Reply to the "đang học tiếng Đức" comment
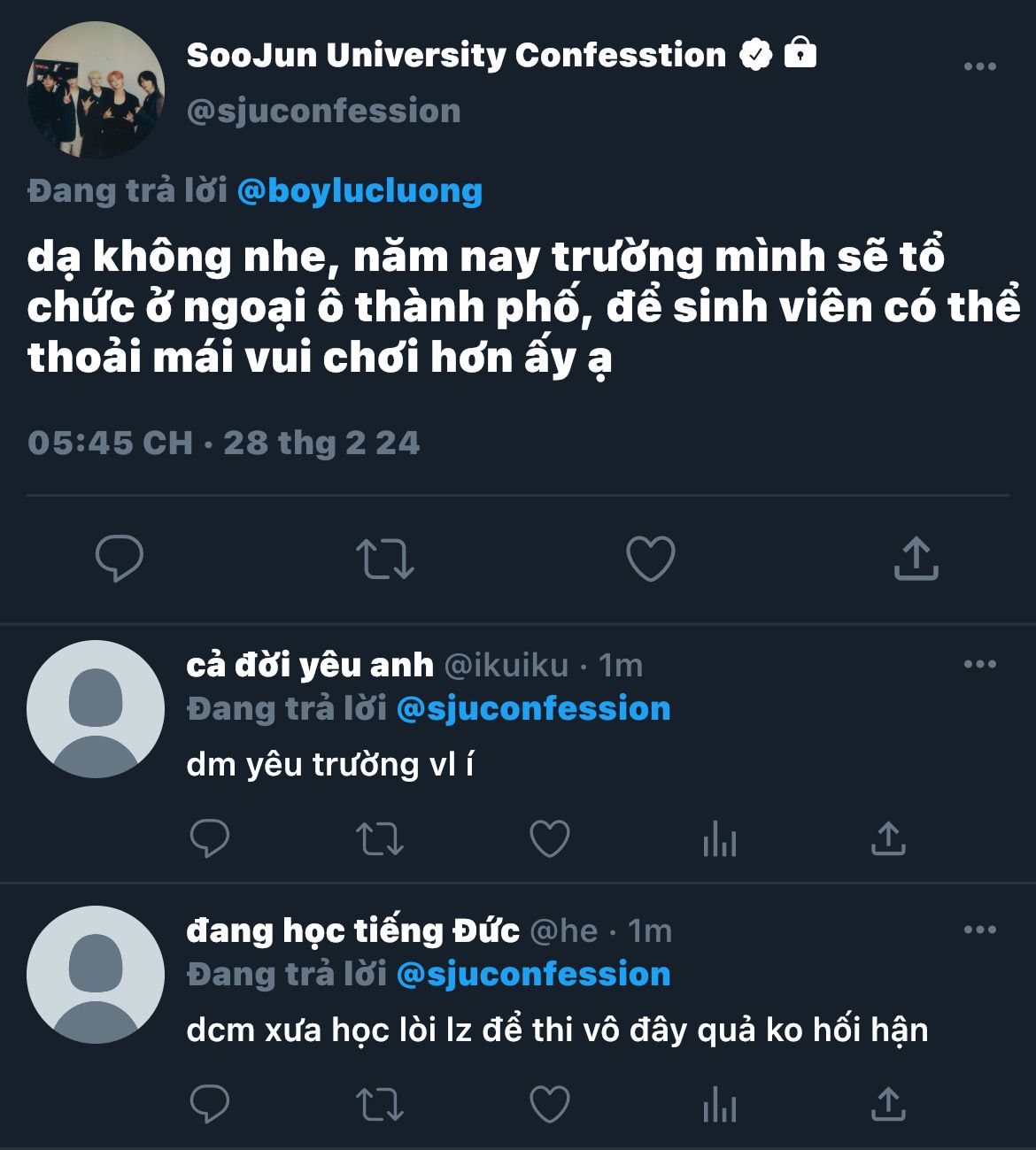 pyautogui.click(x=210, y=1104)
